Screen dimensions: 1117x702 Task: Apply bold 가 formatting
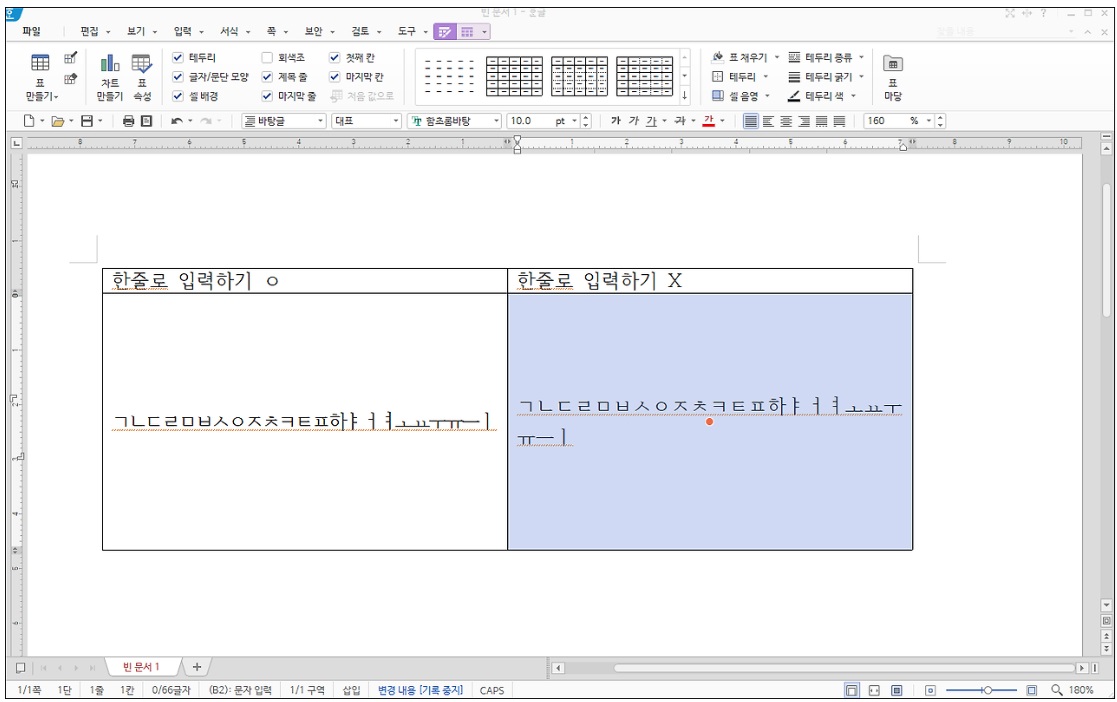[615, 121]
